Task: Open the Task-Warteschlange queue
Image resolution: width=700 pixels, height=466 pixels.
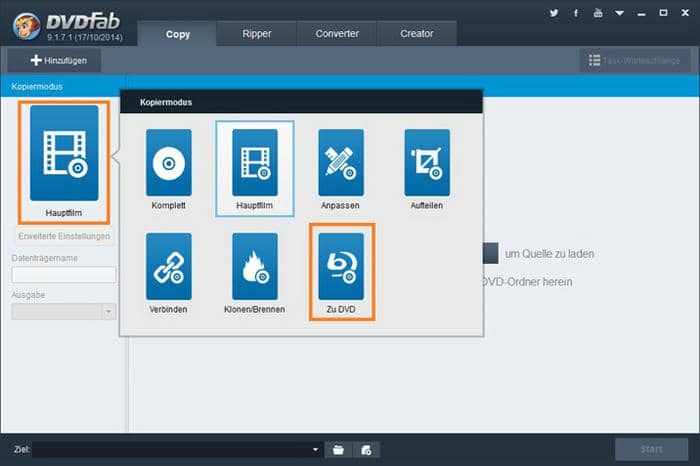Action: (x=635, y=60)
